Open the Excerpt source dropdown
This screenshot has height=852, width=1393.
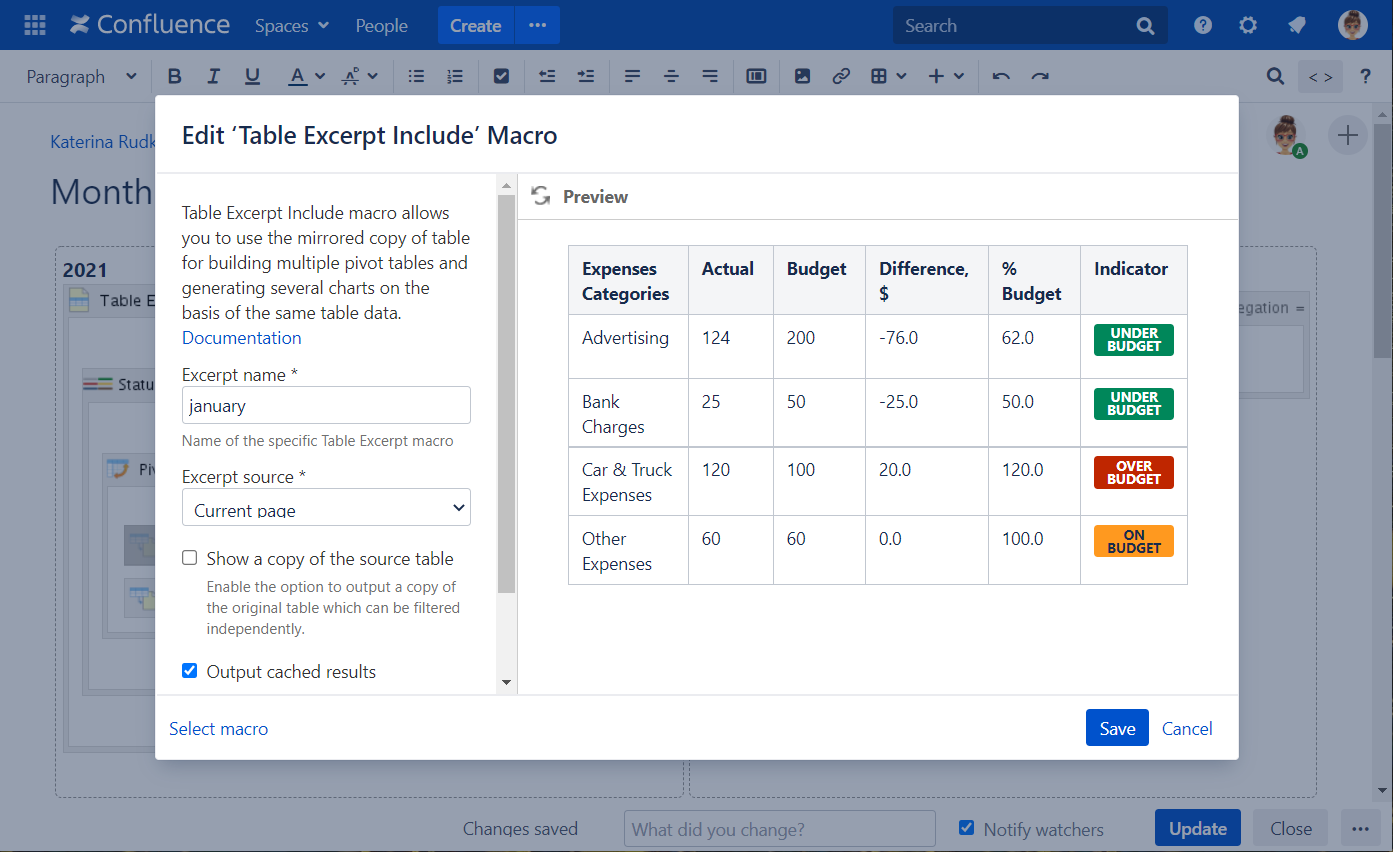click(x=326, y=508)
